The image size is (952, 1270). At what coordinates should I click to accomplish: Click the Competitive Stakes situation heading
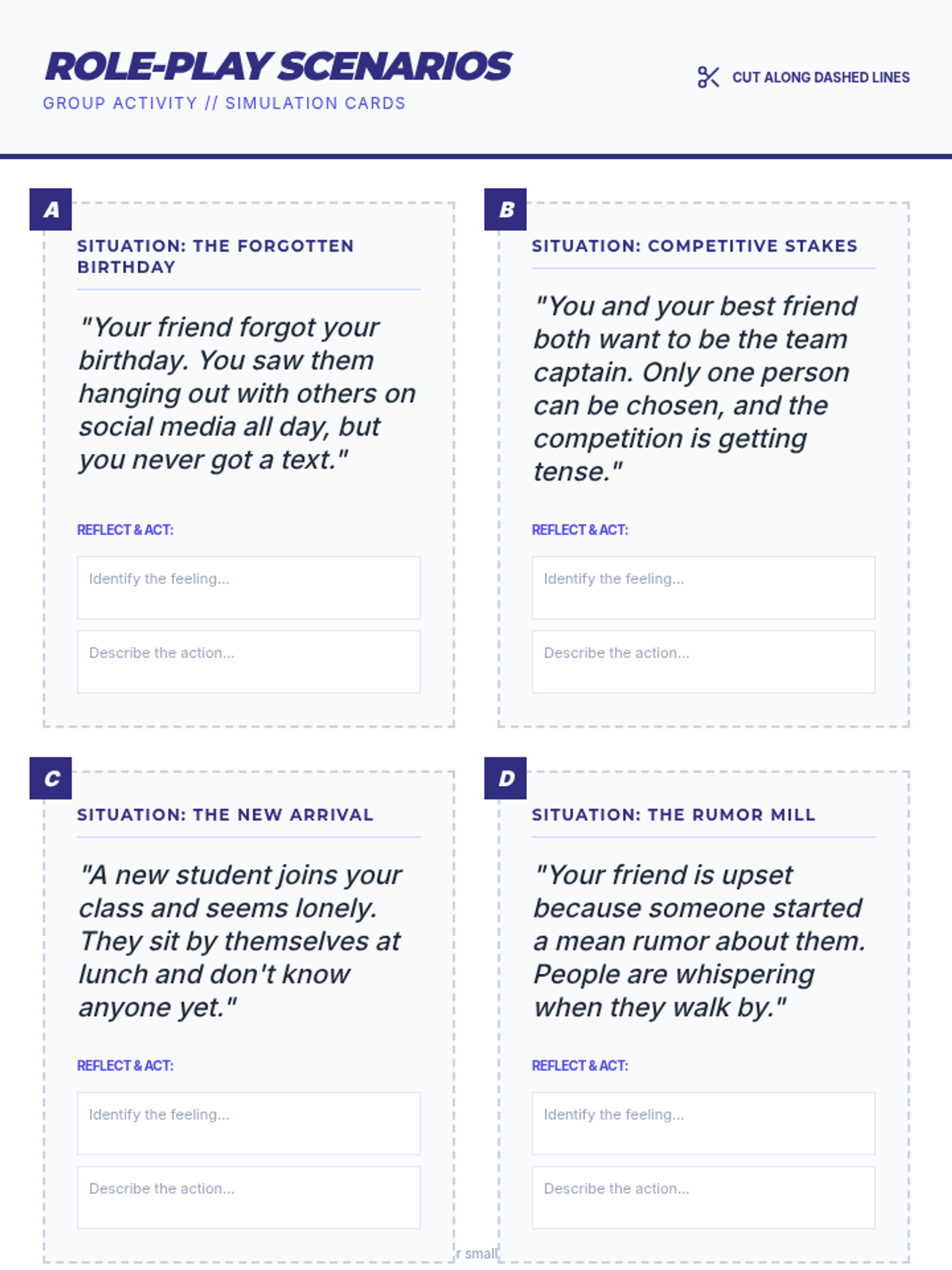(694, 246)
